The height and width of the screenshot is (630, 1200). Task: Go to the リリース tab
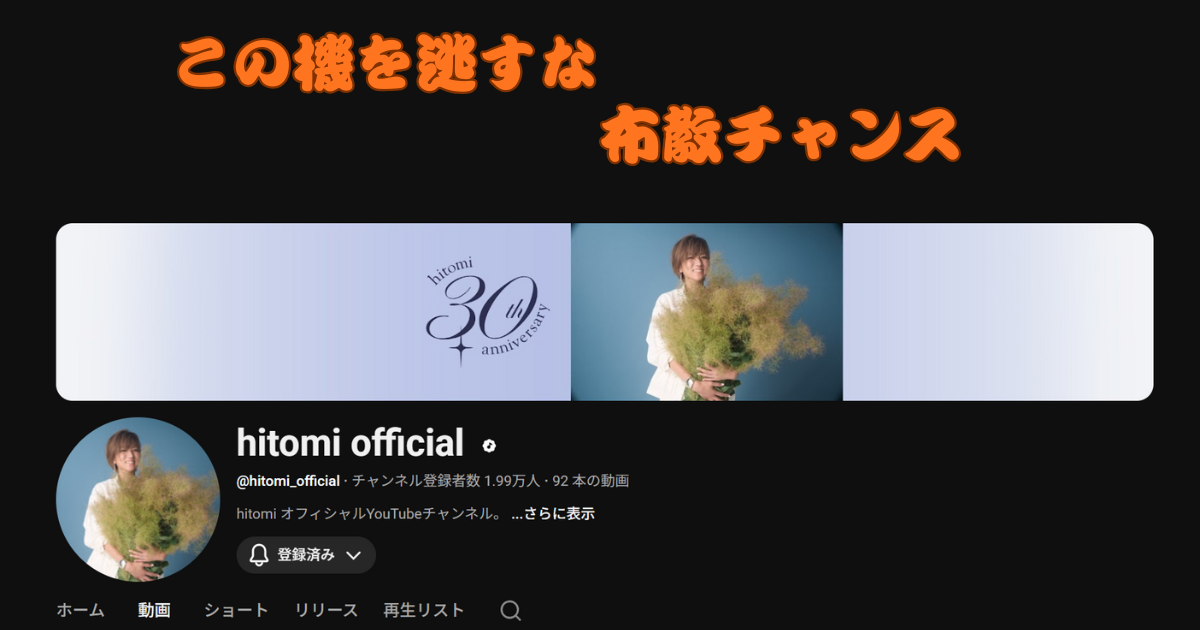(326, 610)
